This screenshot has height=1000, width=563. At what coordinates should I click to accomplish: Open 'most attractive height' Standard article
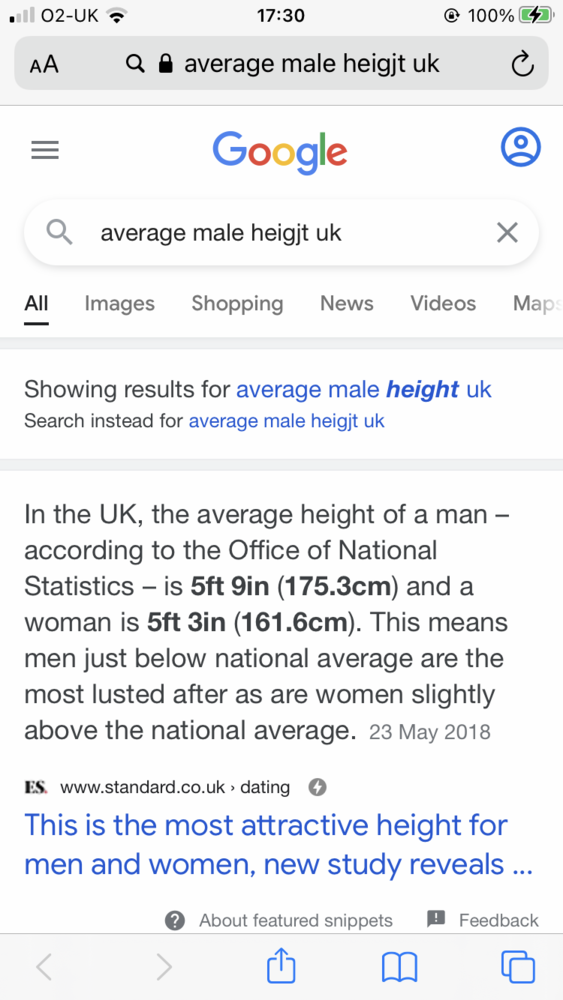279,845
